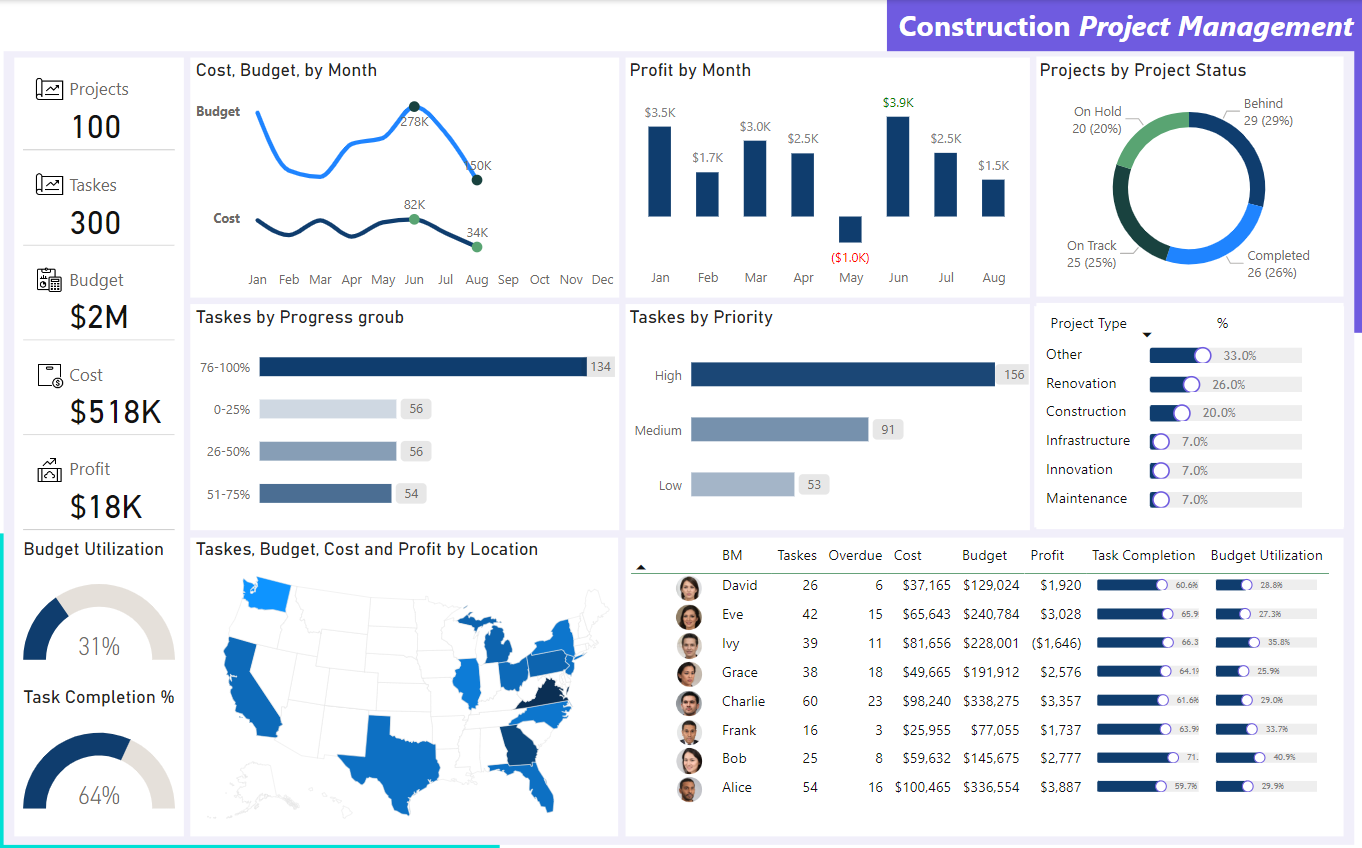1362x848 pixels.
Task: Click the Taskes KPI card icon
Action: [x=49, y=185]
